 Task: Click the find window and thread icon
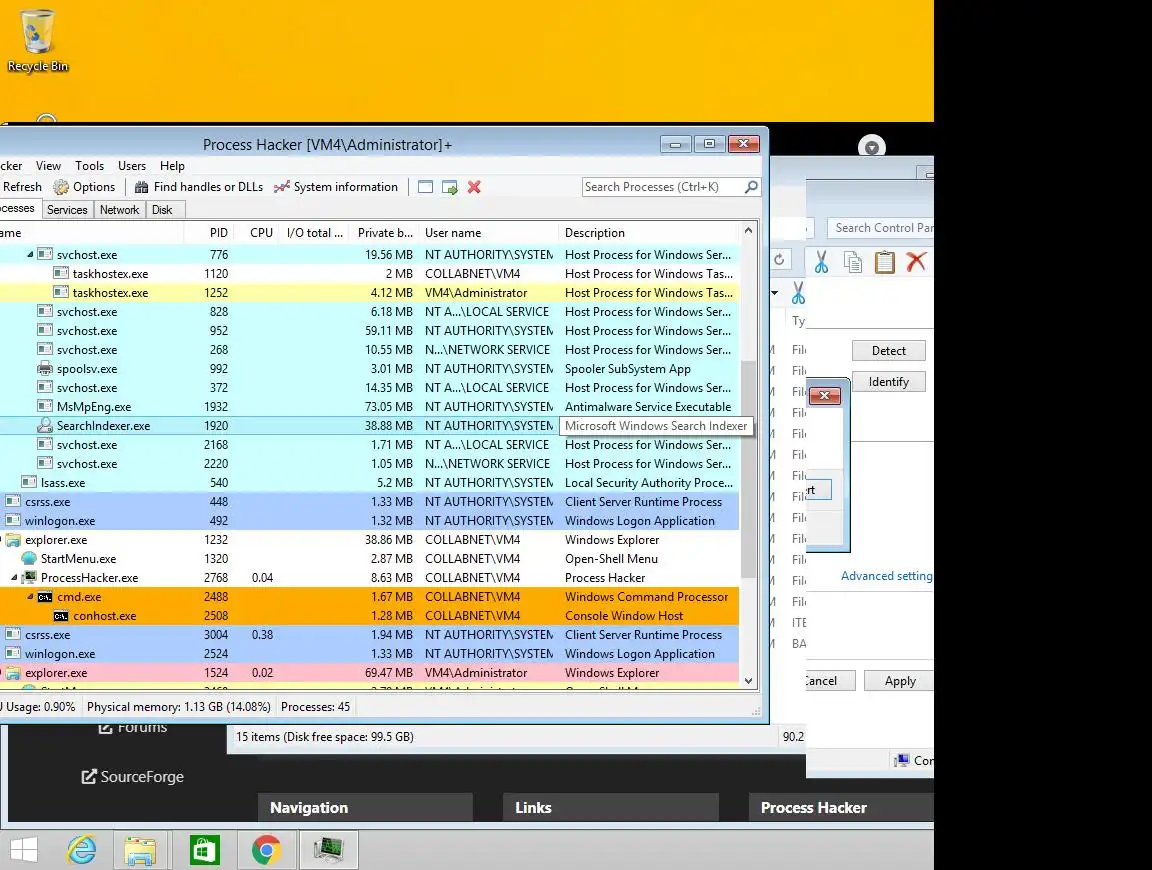[450, 187]
